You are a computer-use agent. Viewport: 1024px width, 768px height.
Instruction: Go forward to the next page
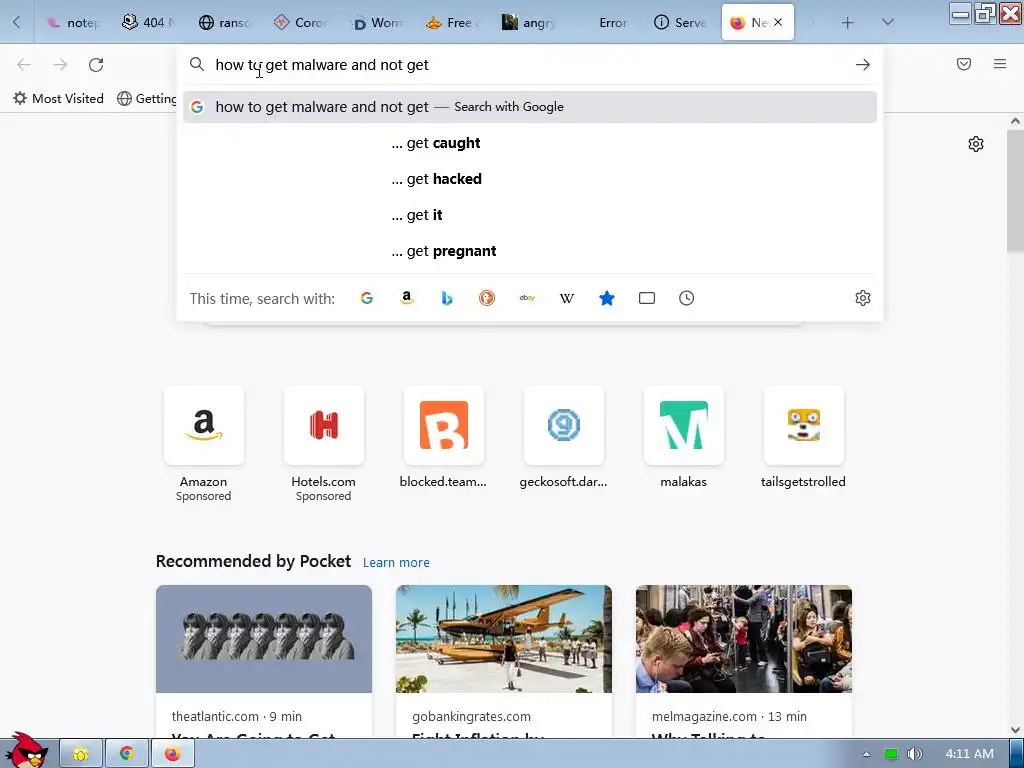coord(60,65)
